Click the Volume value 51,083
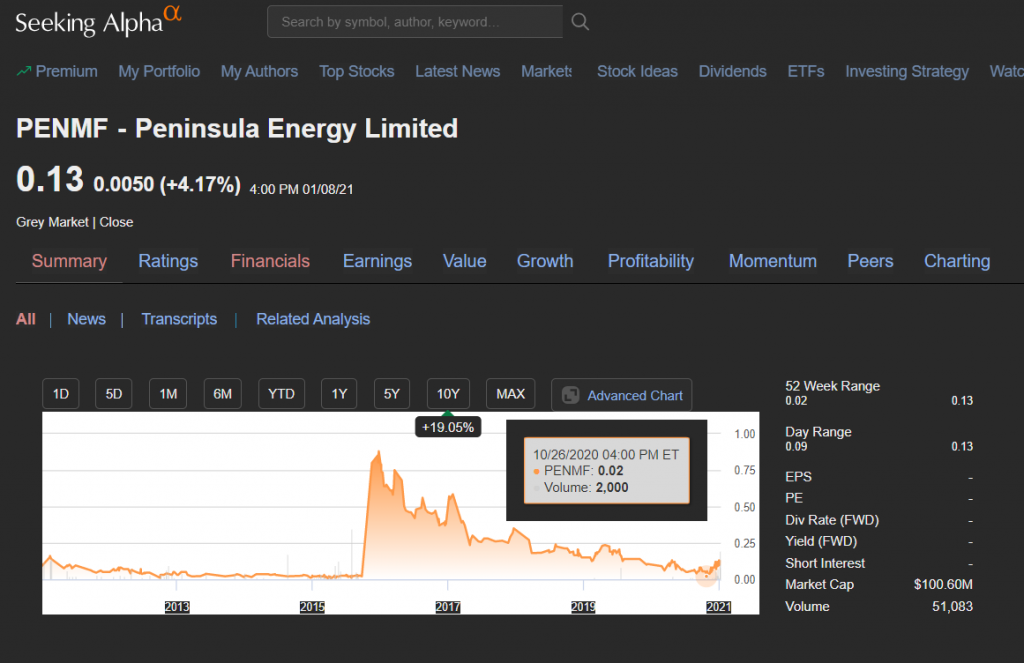Screen dimensions: 1024x663 952,607
